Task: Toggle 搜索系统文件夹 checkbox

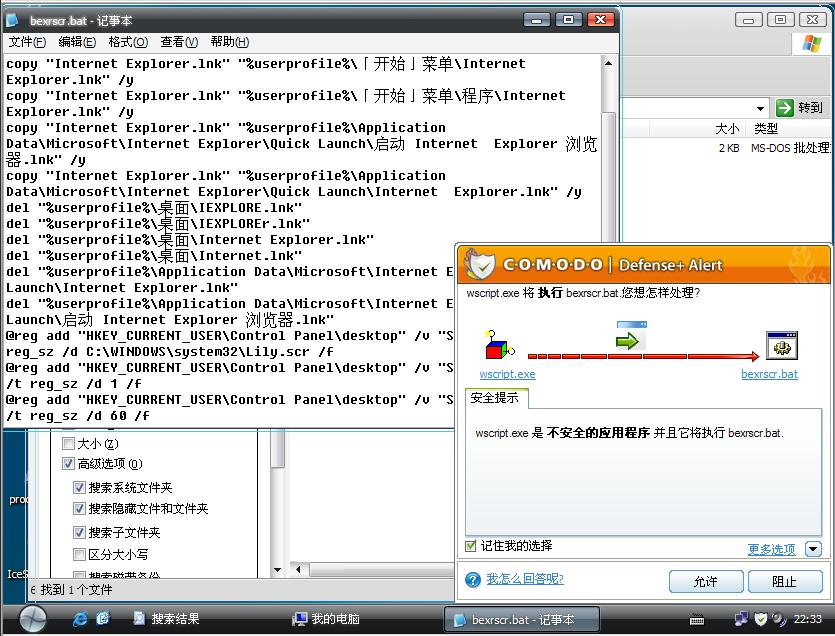Action: click(79, 487)
